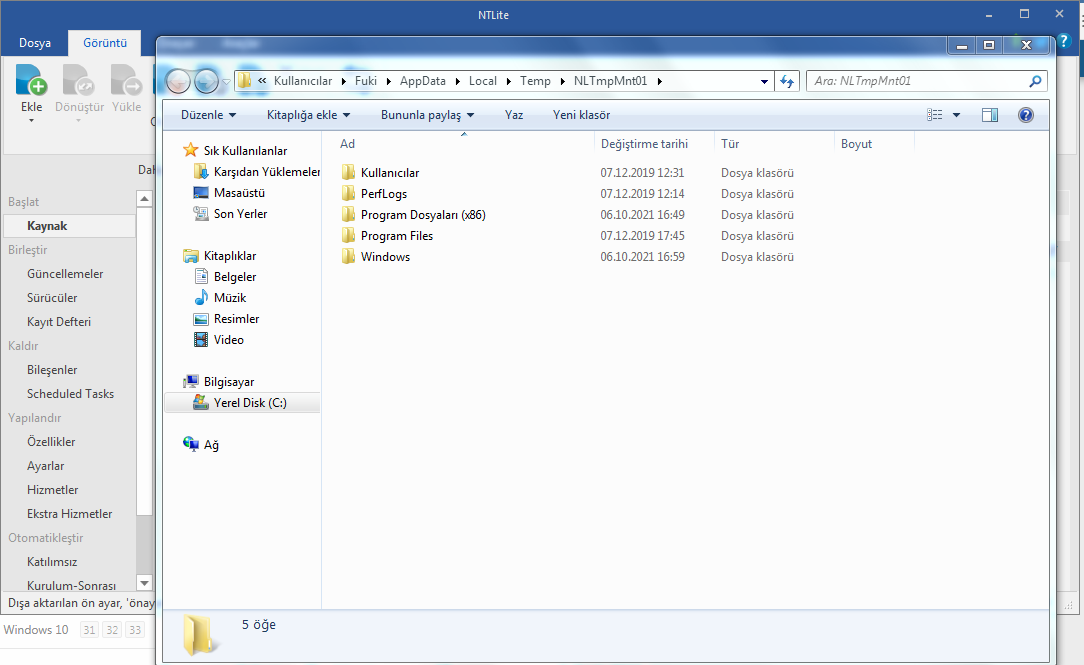
Task: Click the Son Yerler icon
Action: 200,214
